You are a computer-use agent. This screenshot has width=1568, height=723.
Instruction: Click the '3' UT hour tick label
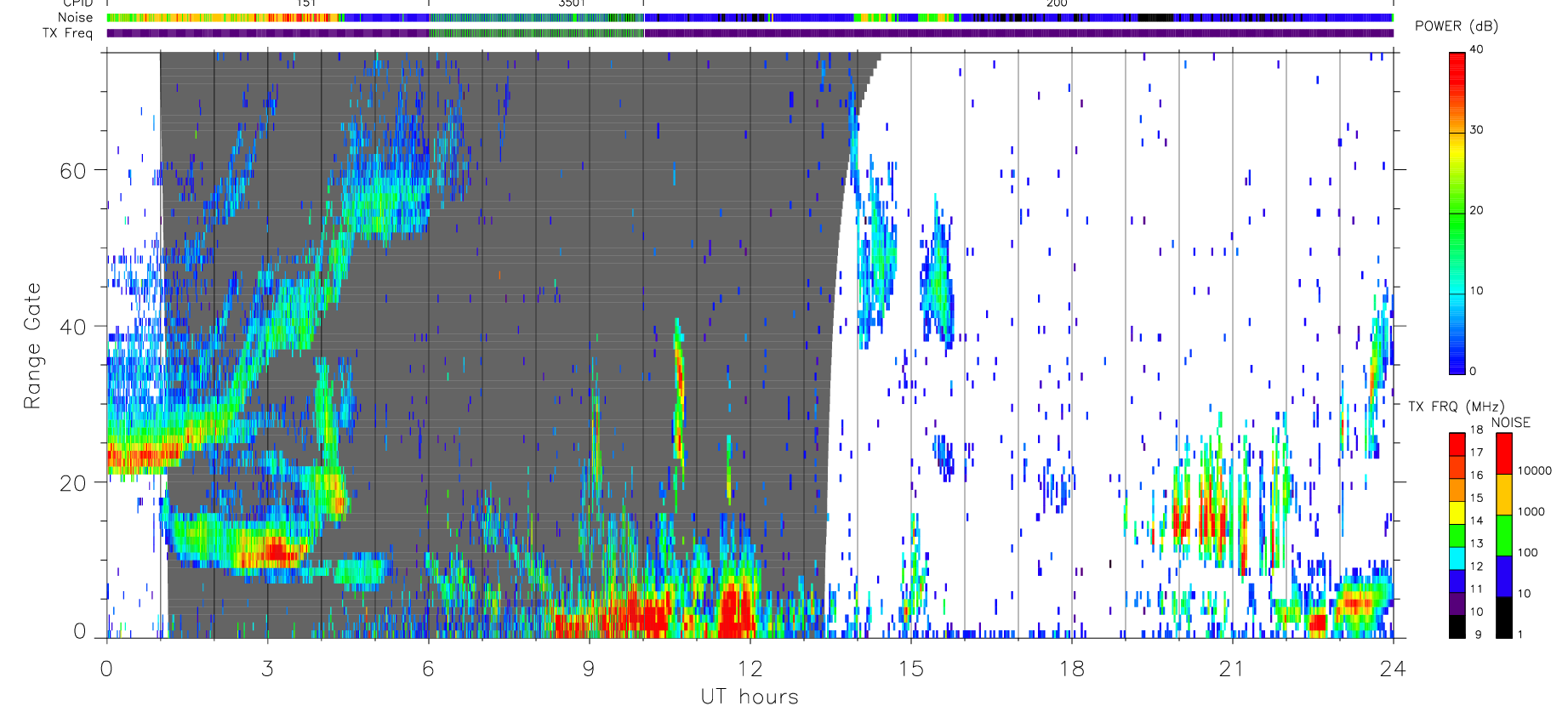267,669
